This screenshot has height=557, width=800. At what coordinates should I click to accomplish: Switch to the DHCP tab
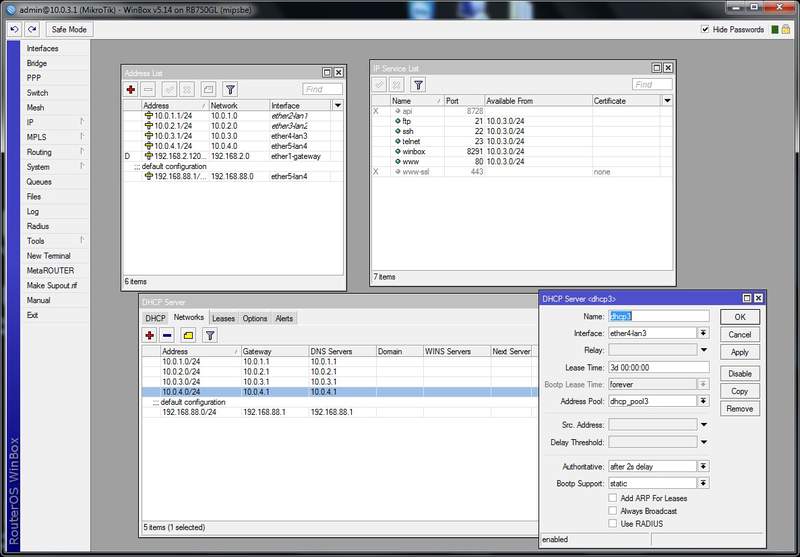click(155, 318)
